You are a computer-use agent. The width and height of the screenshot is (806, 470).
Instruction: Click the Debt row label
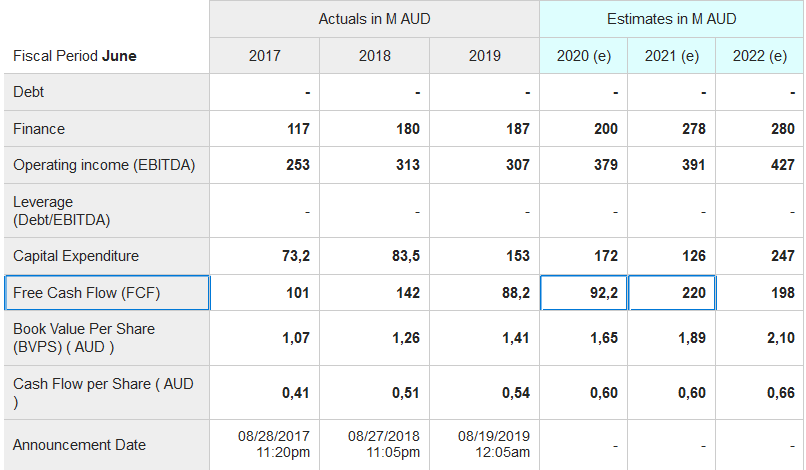tap(29, 92)
